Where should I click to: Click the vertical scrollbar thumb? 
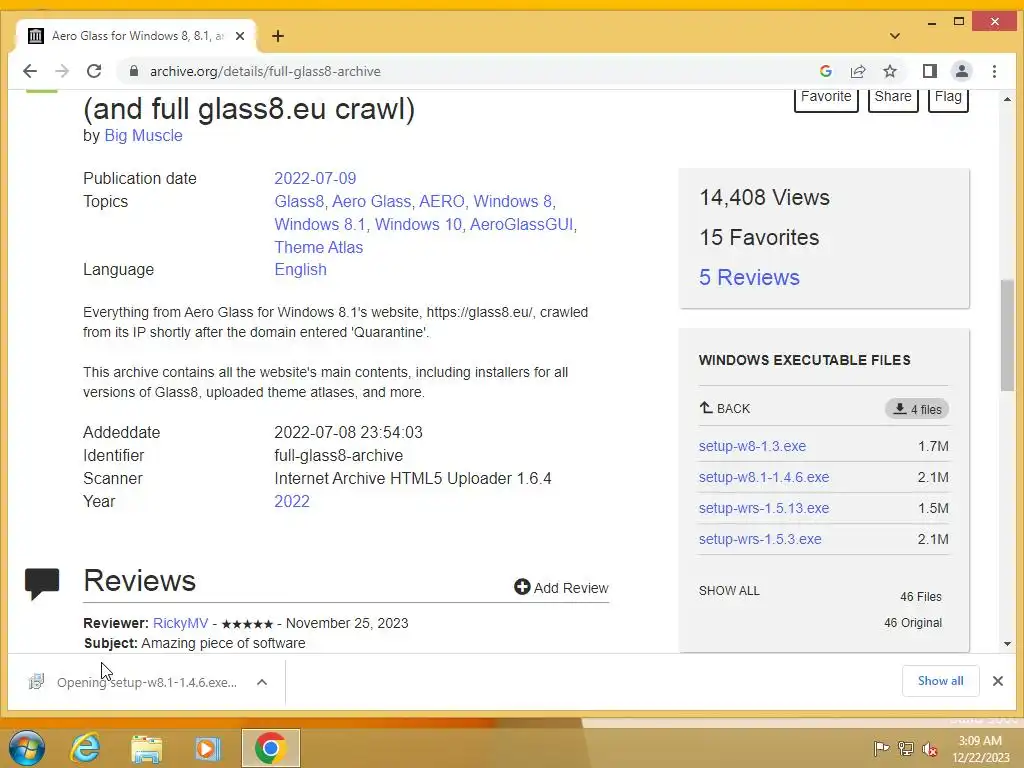click(x=1007, y=336)
